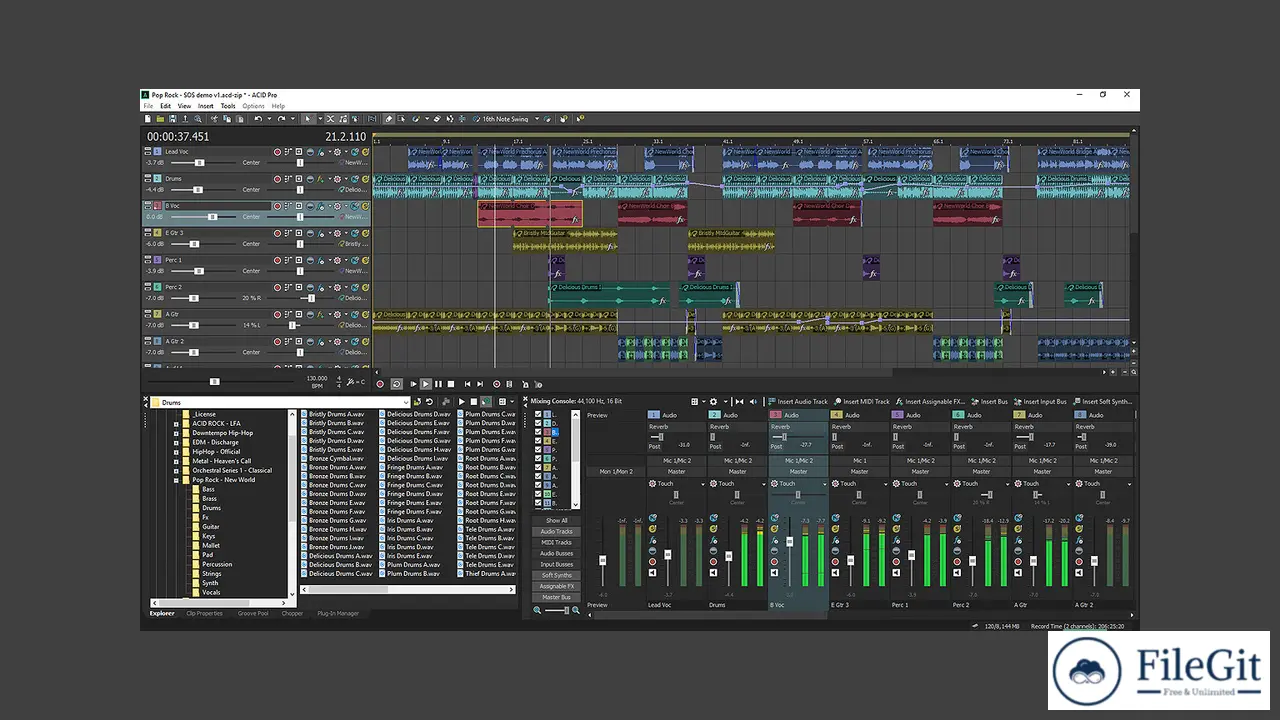The height and width of the screenshot is (720, 1280).
Task: Open the Insert menu
Action: coord(205,106)
